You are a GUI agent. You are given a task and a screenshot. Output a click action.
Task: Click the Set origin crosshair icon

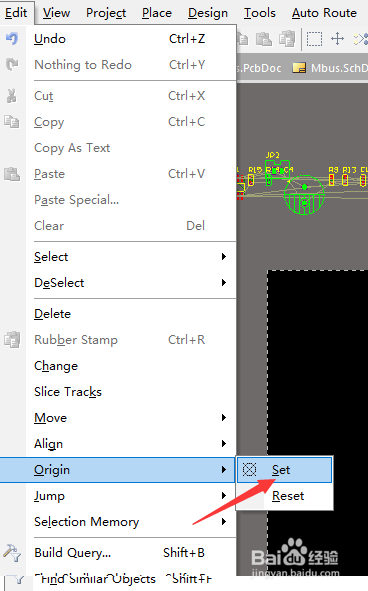(x=249, y=470)
